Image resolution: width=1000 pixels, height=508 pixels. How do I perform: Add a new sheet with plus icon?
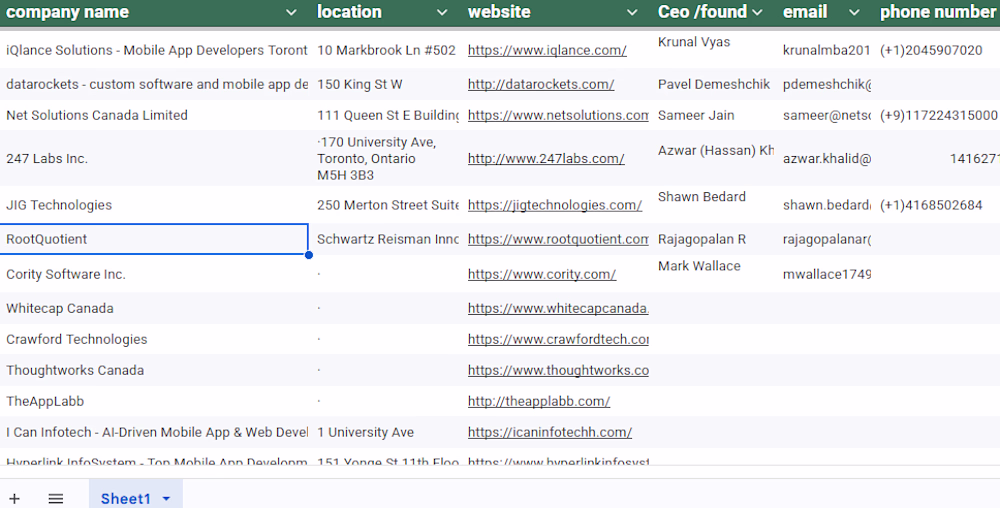[14, 498]
